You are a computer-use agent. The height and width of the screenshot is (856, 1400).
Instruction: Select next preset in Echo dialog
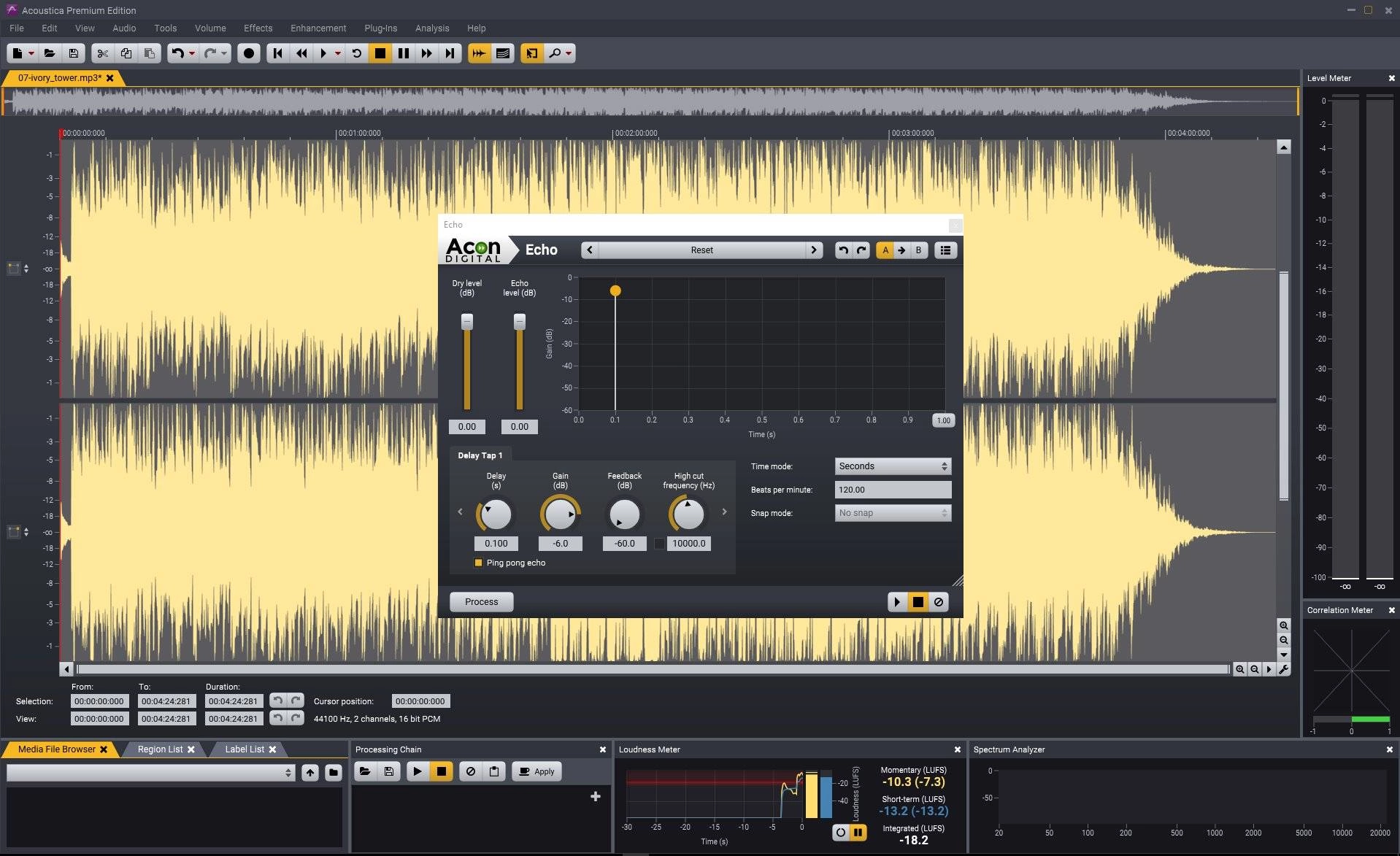click(x=814, y=250)
